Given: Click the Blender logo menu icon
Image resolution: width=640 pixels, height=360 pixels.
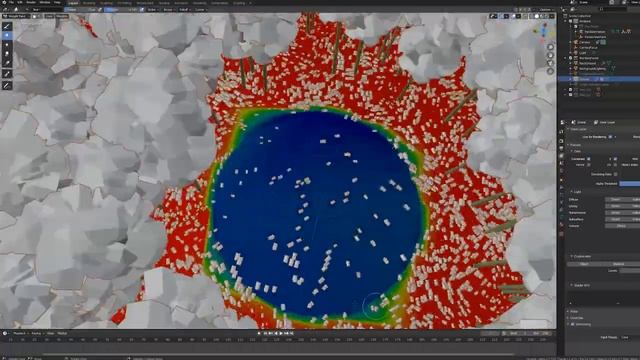Looking at the screenshot, I should [3, 2].
